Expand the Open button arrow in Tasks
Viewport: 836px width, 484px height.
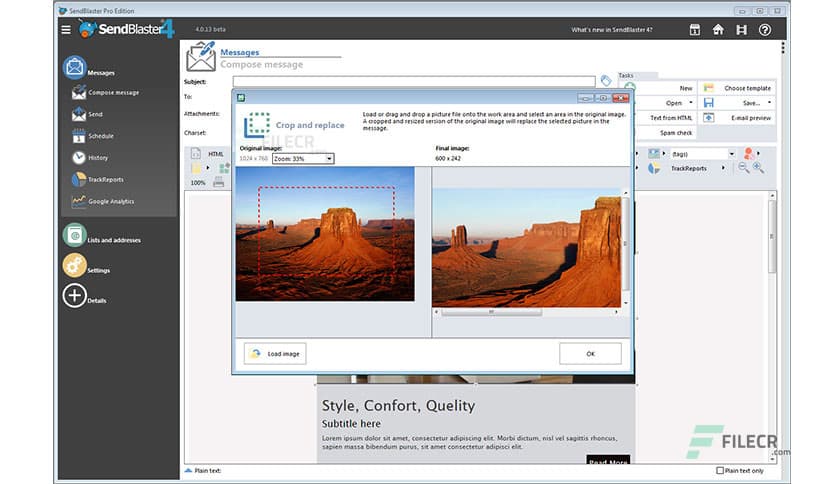691,102
